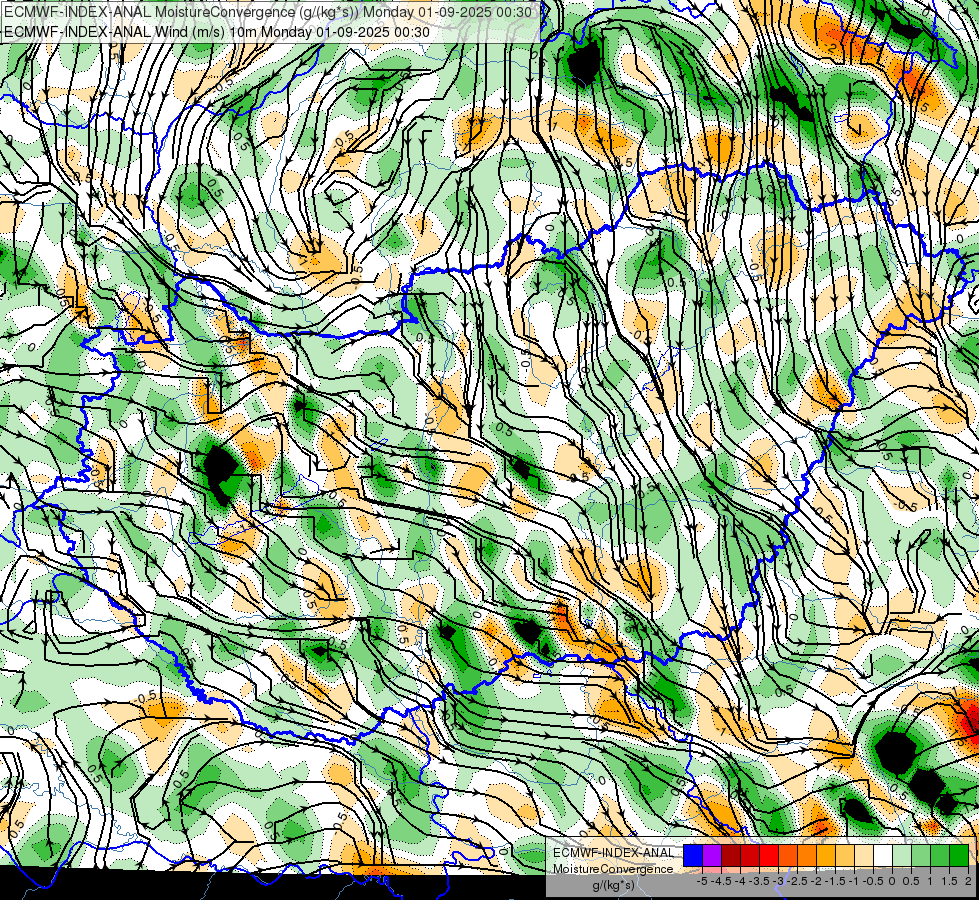Click the legend's -1.5 tick label
979x900 pixels.
coord(835,881)
